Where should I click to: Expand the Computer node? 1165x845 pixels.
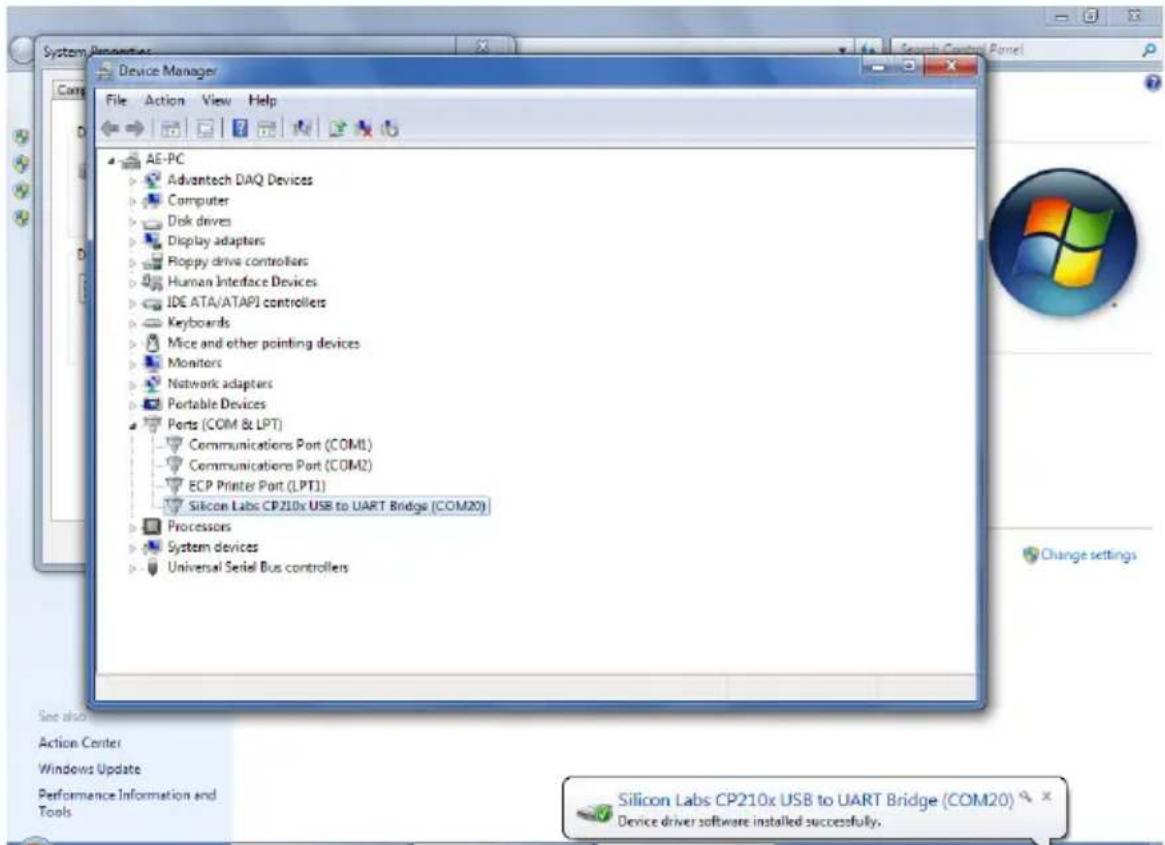pos(132,201)
